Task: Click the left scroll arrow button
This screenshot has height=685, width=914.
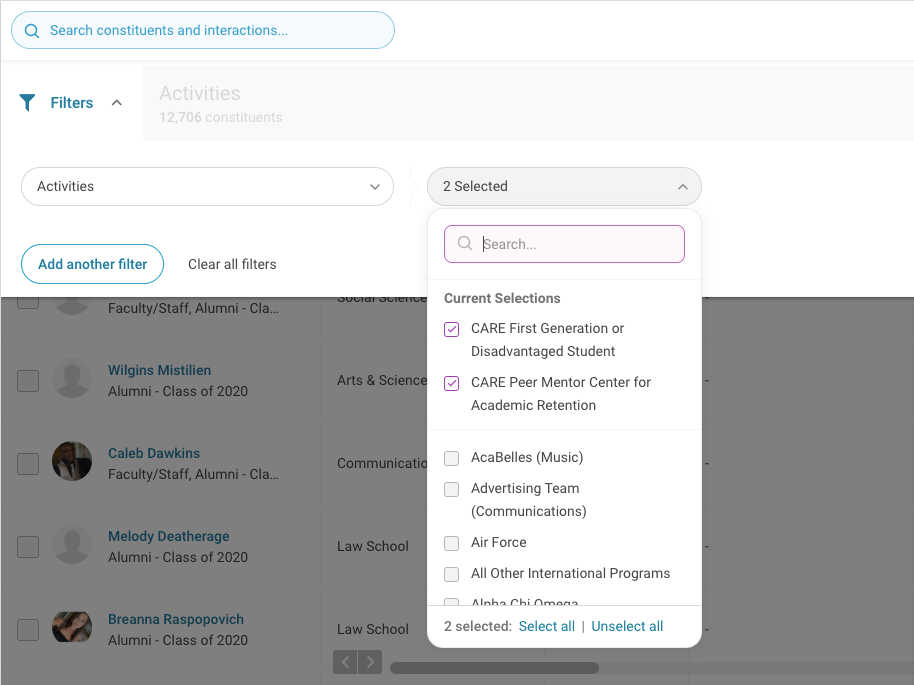Action: point(345,661)
